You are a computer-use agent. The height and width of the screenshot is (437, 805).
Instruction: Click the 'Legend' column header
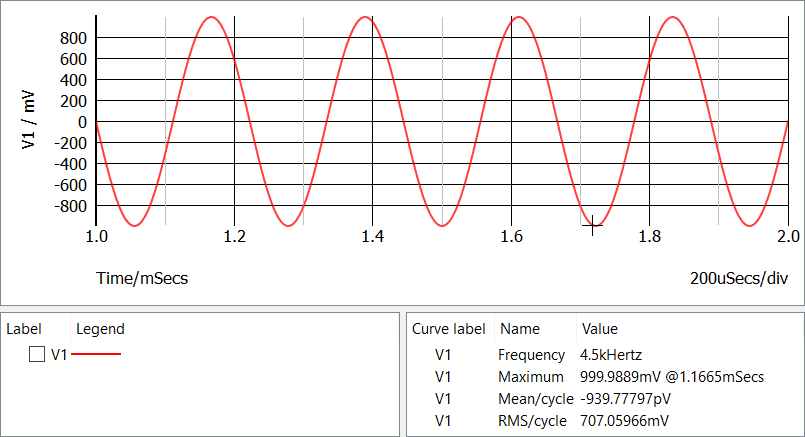[x=100, y=328]
